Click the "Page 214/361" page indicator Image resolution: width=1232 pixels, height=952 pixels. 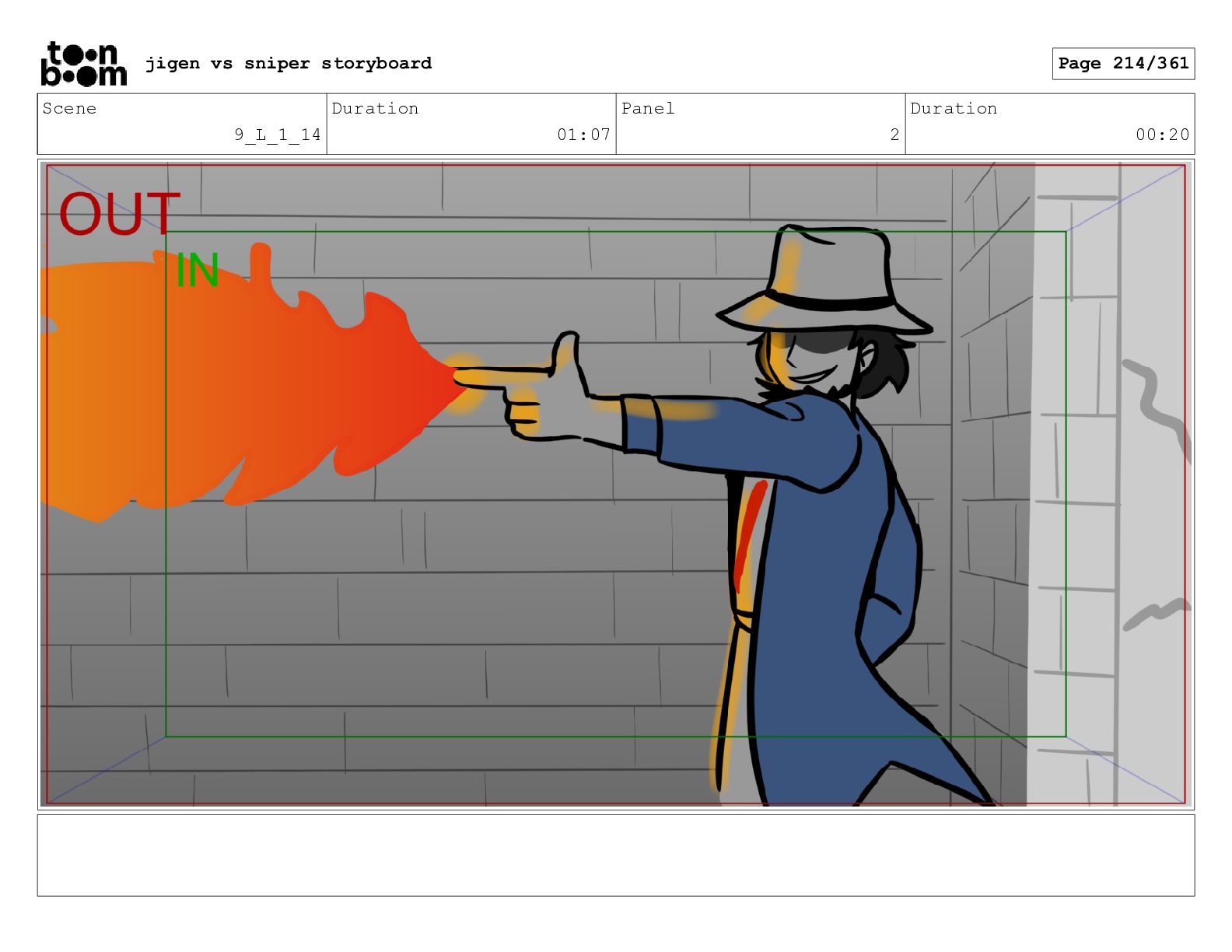1123,64
